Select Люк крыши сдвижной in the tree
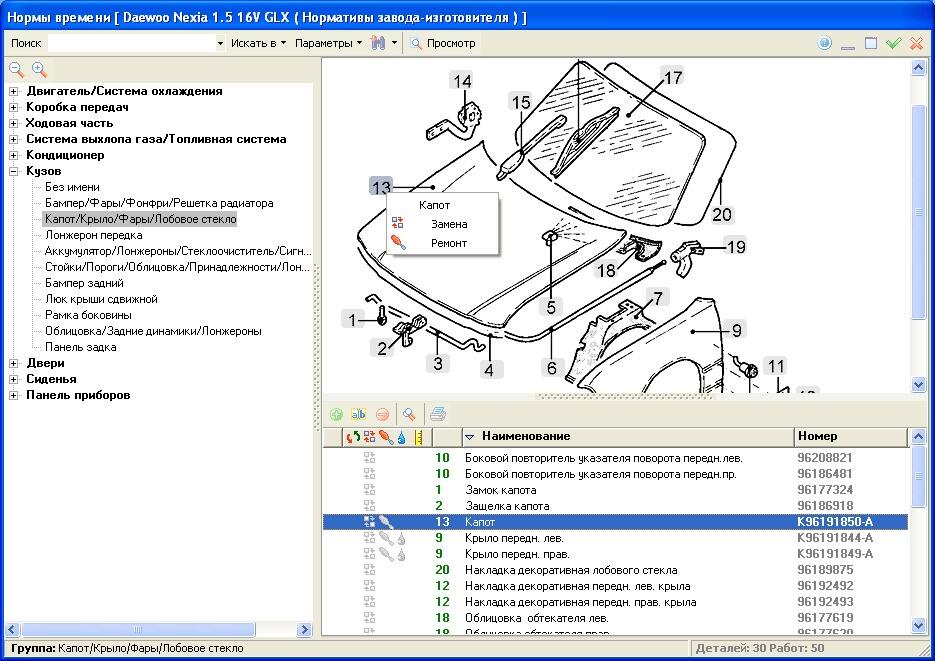 (x=101, y=299)
